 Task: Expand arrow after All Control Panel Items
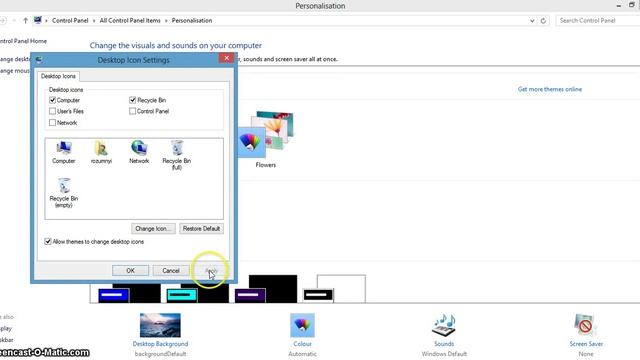pos(166,20)
